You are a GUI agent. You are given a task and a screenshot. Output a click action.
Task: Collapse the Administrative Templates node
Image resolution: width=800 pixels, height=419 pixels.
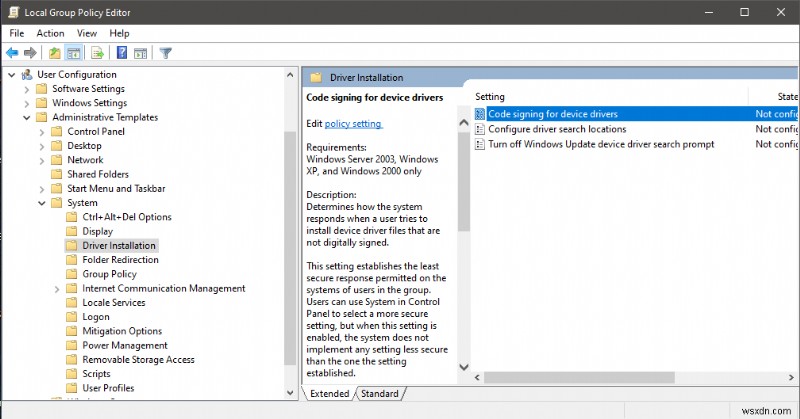(26, 117)
